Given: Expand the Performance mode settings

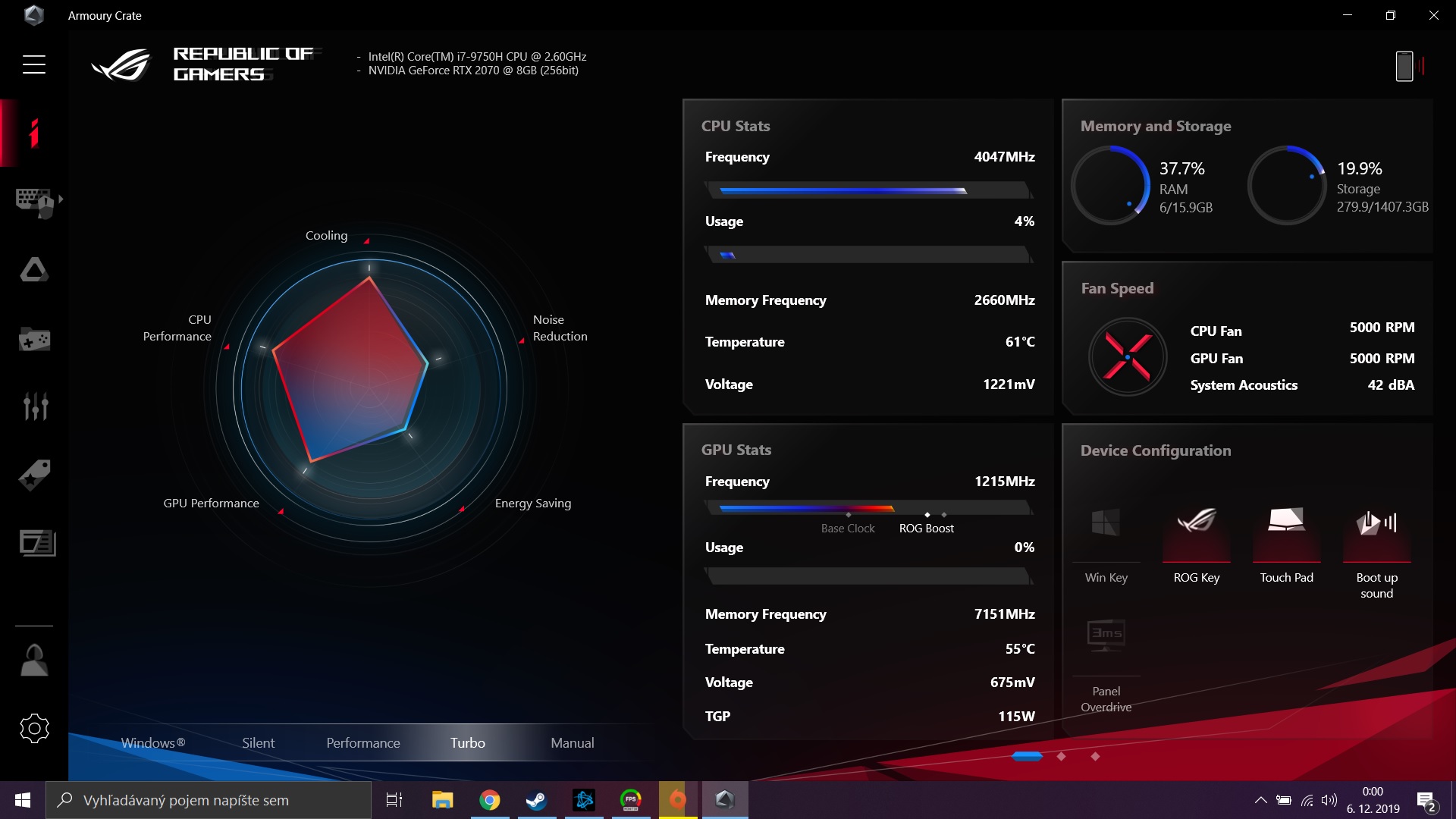Looking at the screenshot, I should point(362,742).
